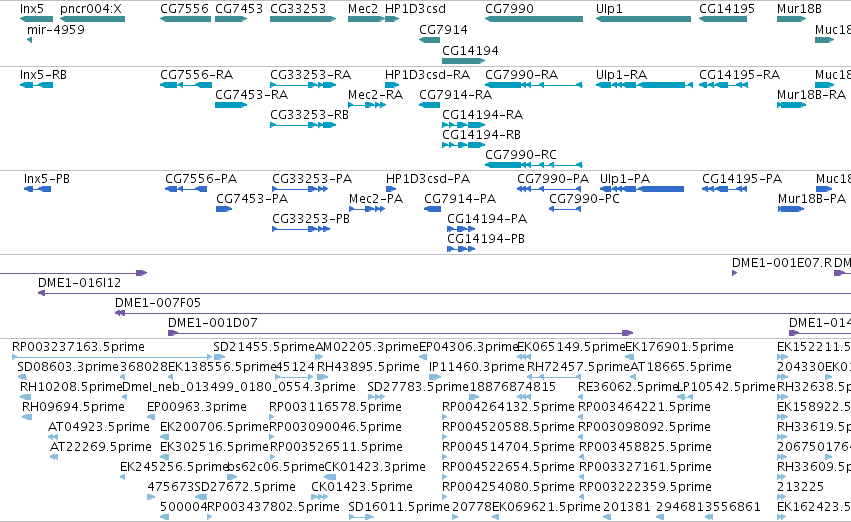Click the CG14195 gene label
Viewport: 851px width, 522px height.
pos(727,9)
